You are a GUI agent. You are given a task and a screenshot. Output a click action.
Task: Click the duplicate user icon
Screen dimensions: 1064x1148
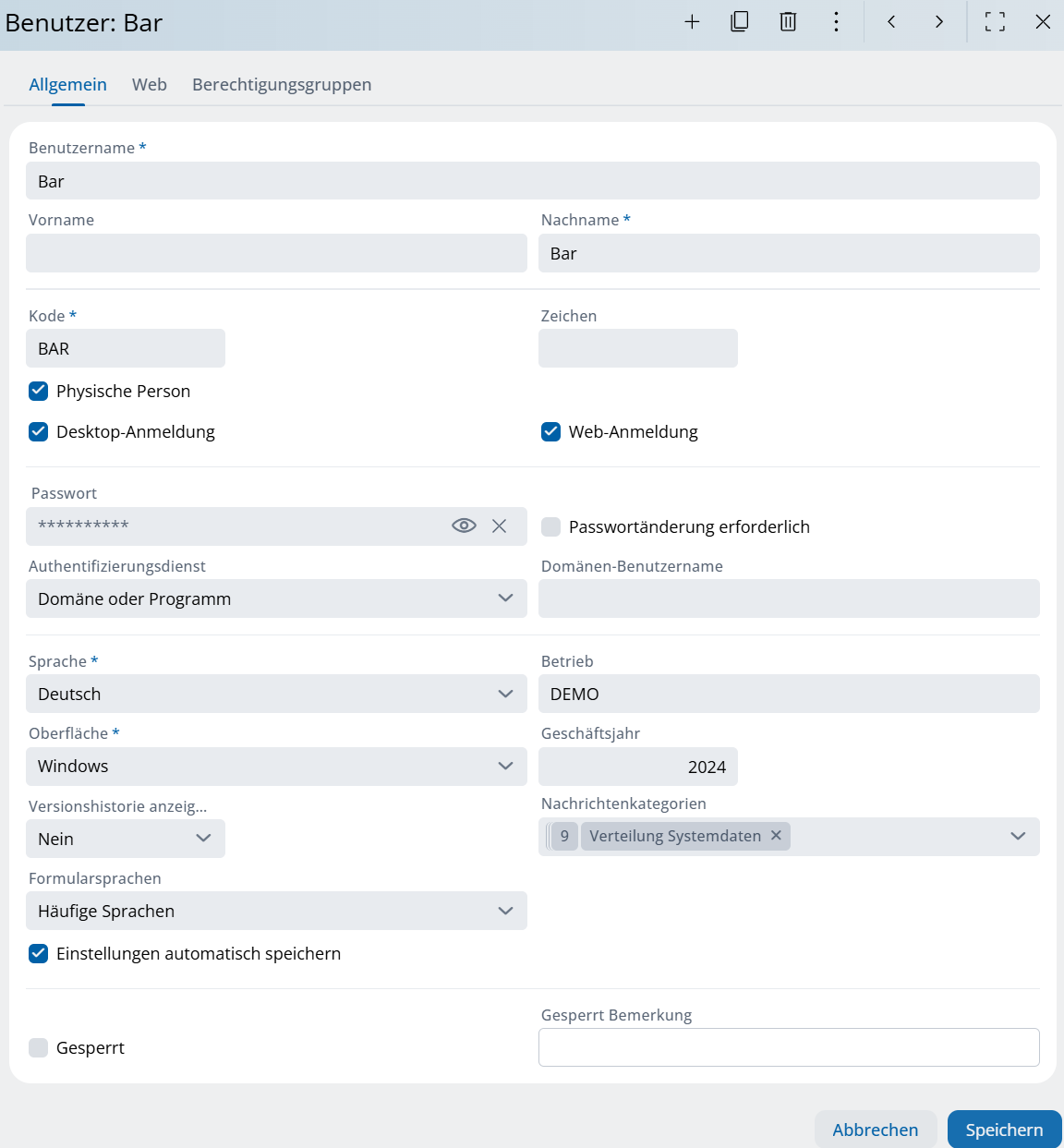pyautogui.click(x=740, y=22)
